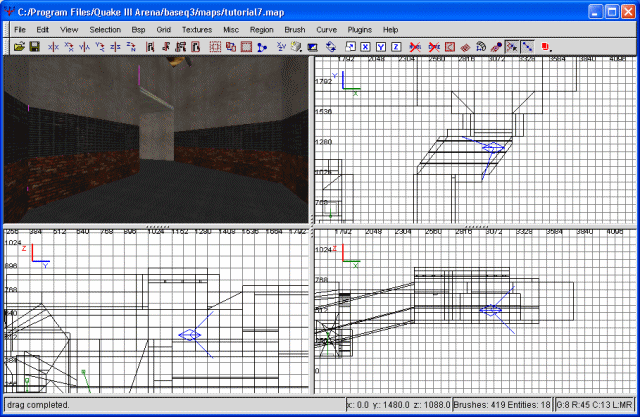
Task: Toggle second crossed-out Don't Select Curved Brushes icon
Action: (x=434, y=47)
